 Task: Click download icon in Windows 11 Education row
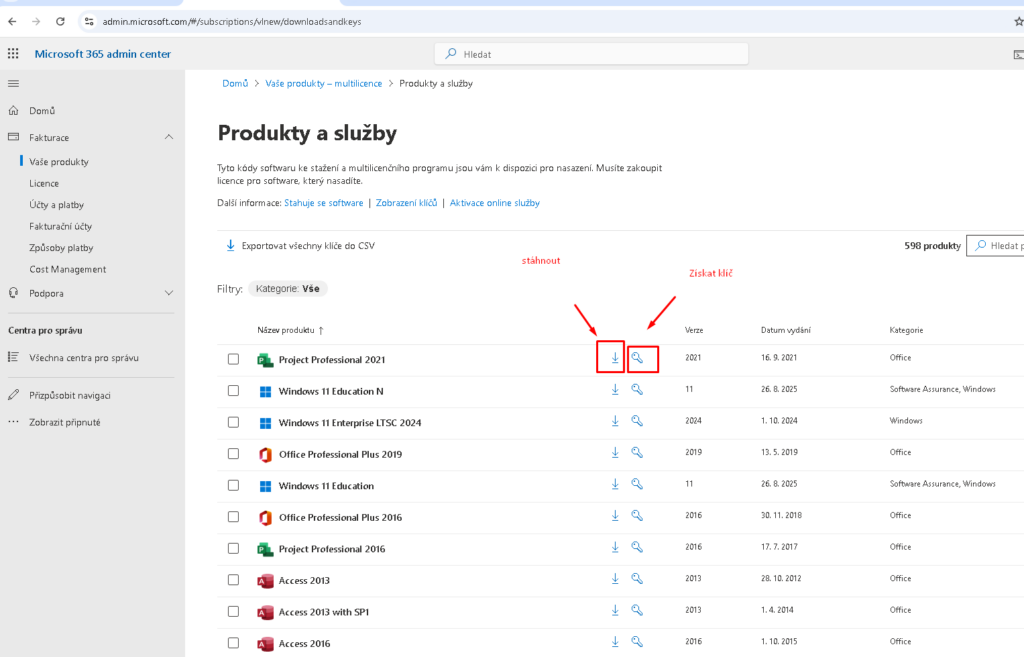615,484
